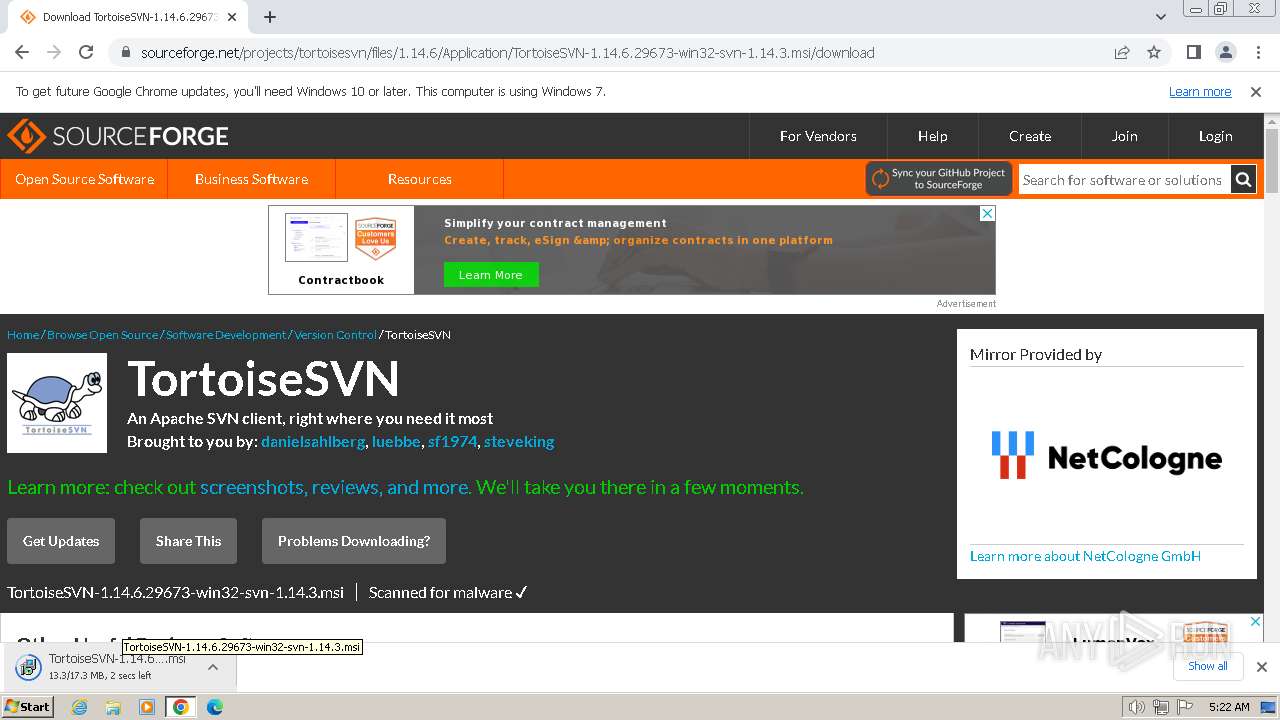1280x720 pixels.
Task: Click the search magnifier icon on SourceForge
Action: [x=1243, y=180]
